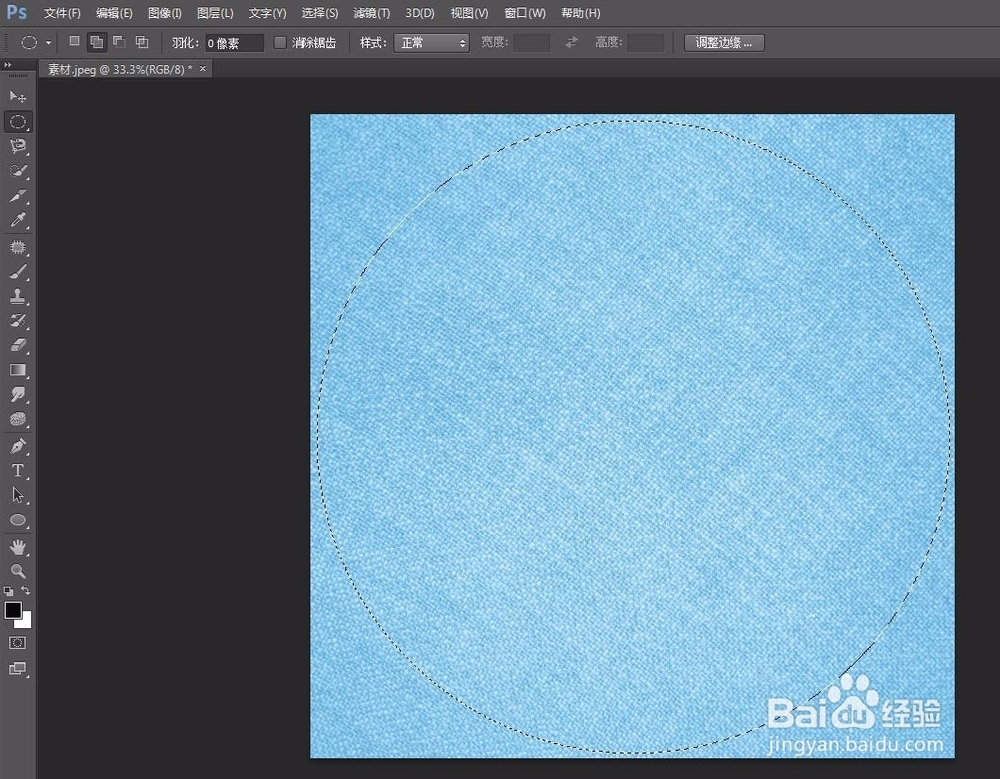
Task: Select the Zoom magnifier tool
Action: pyautogui.click(x=18, y=571)
